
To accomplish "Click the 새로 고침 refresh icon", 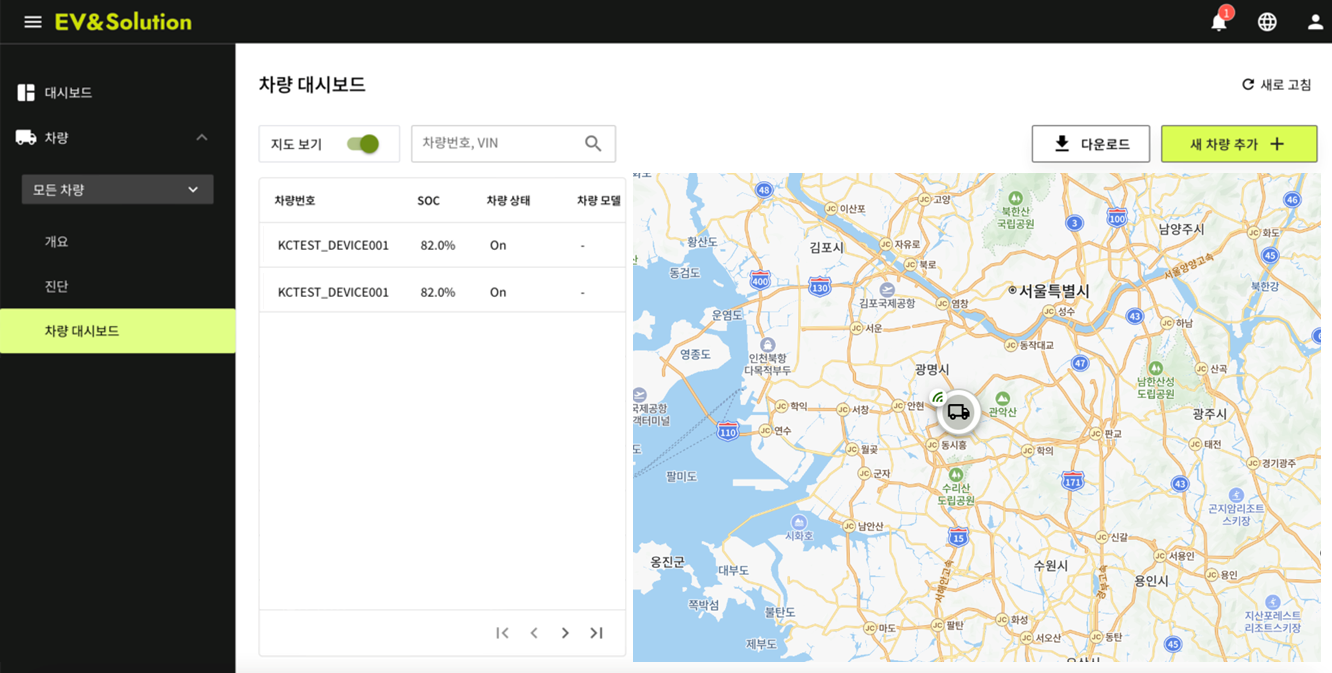I will click(1248, 85).
